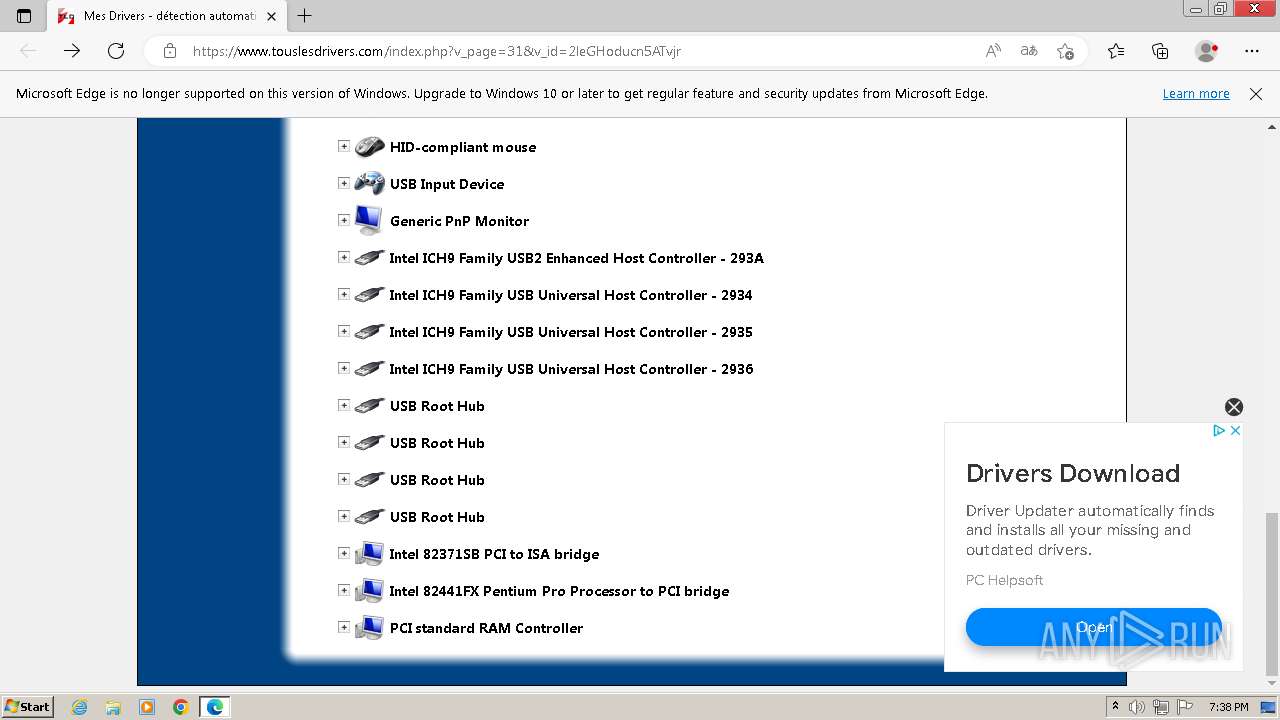Select Generic PnP Monitor label
This screenshot has width=1280, height=720.
point(459,221)
